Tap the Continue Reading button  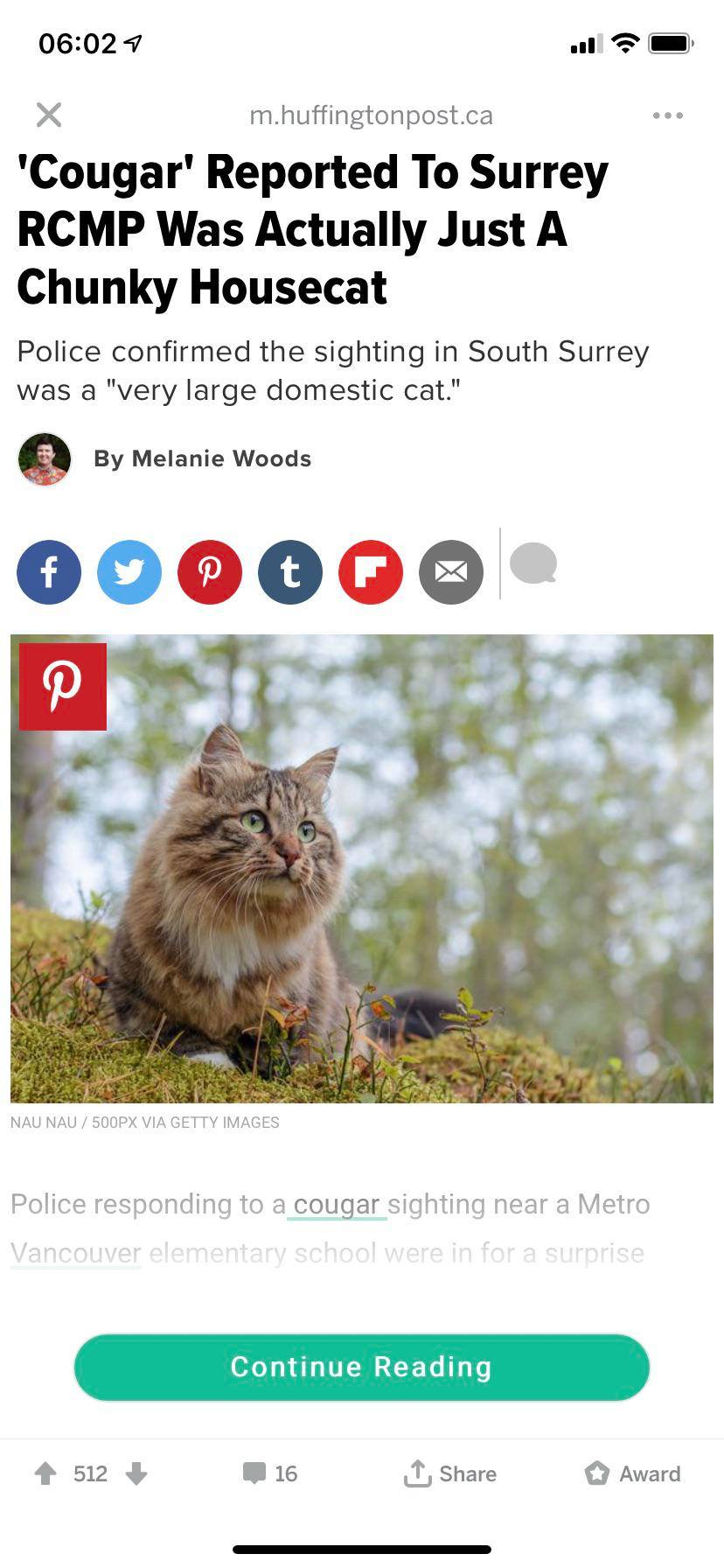(362, 1367)
